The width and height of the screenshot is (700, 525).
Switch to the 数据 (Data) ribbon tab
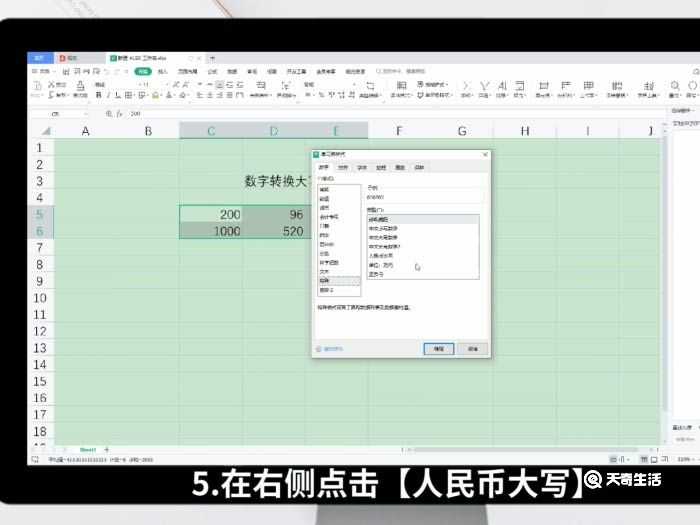[x=232, y=71]
